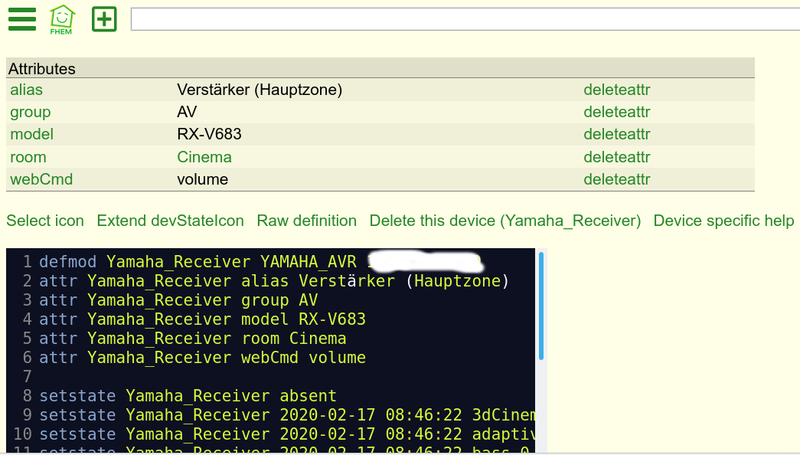Viewport: 800px width, 455px height.
Task: Click deleteattr for the group attribute
Action: click(x=617, y=112)
